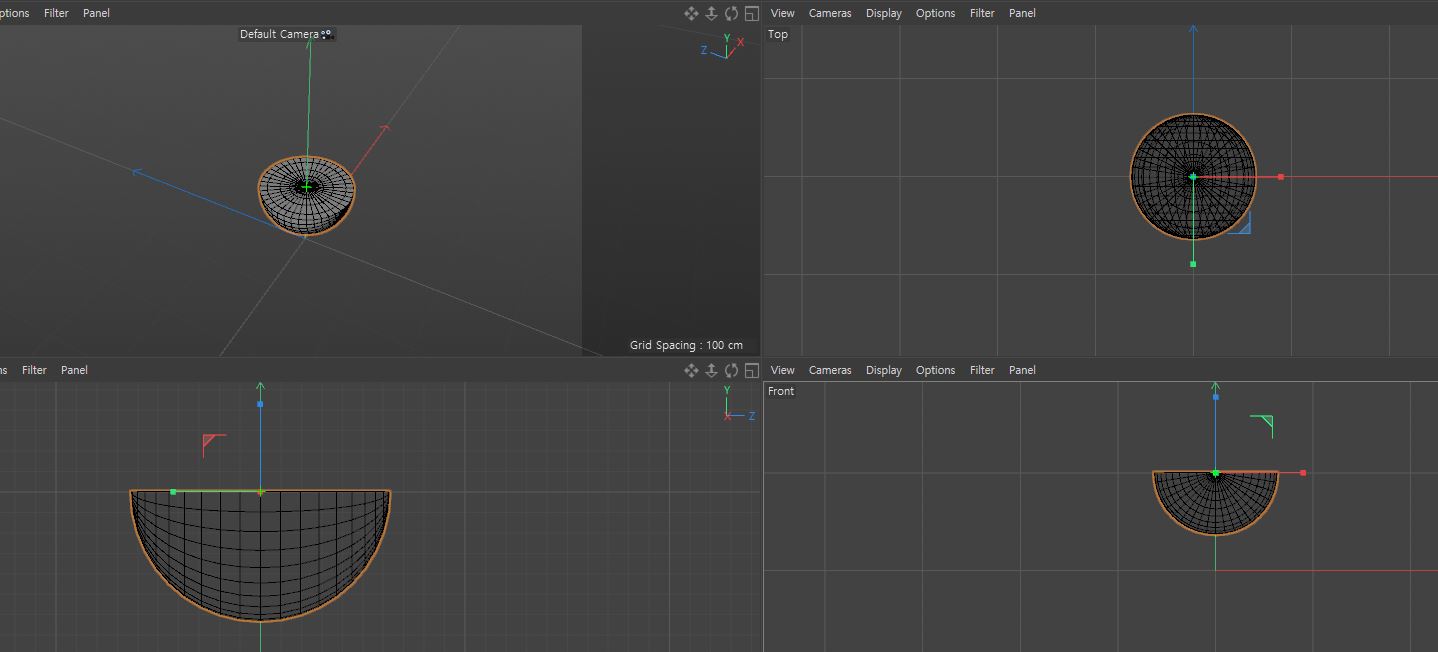
Task: Open the Cameras menu in Top viewport
Action: pyautogui.click(x=830, y=13)
